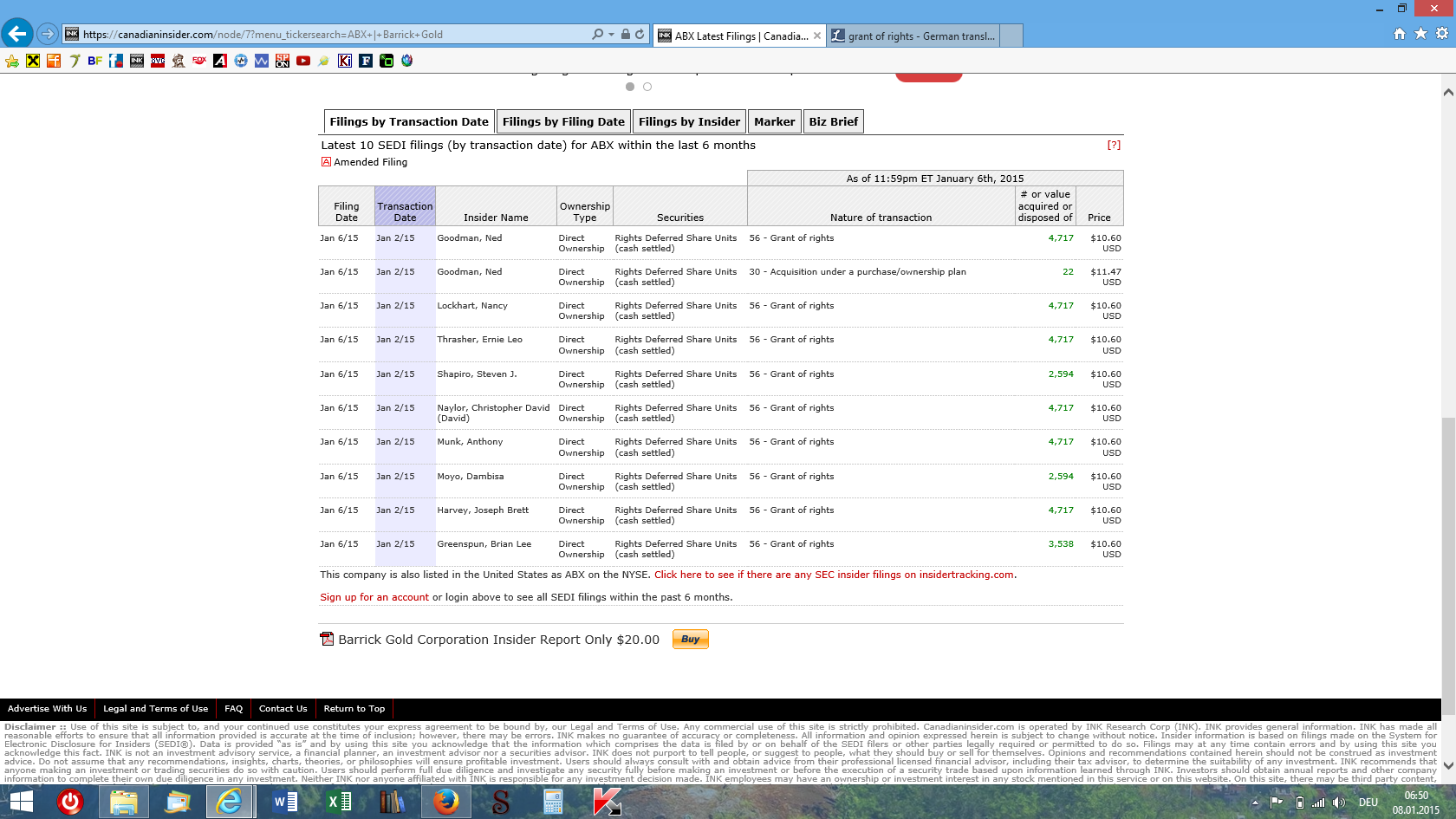Click the page scrollbar up arrow

1448,92
